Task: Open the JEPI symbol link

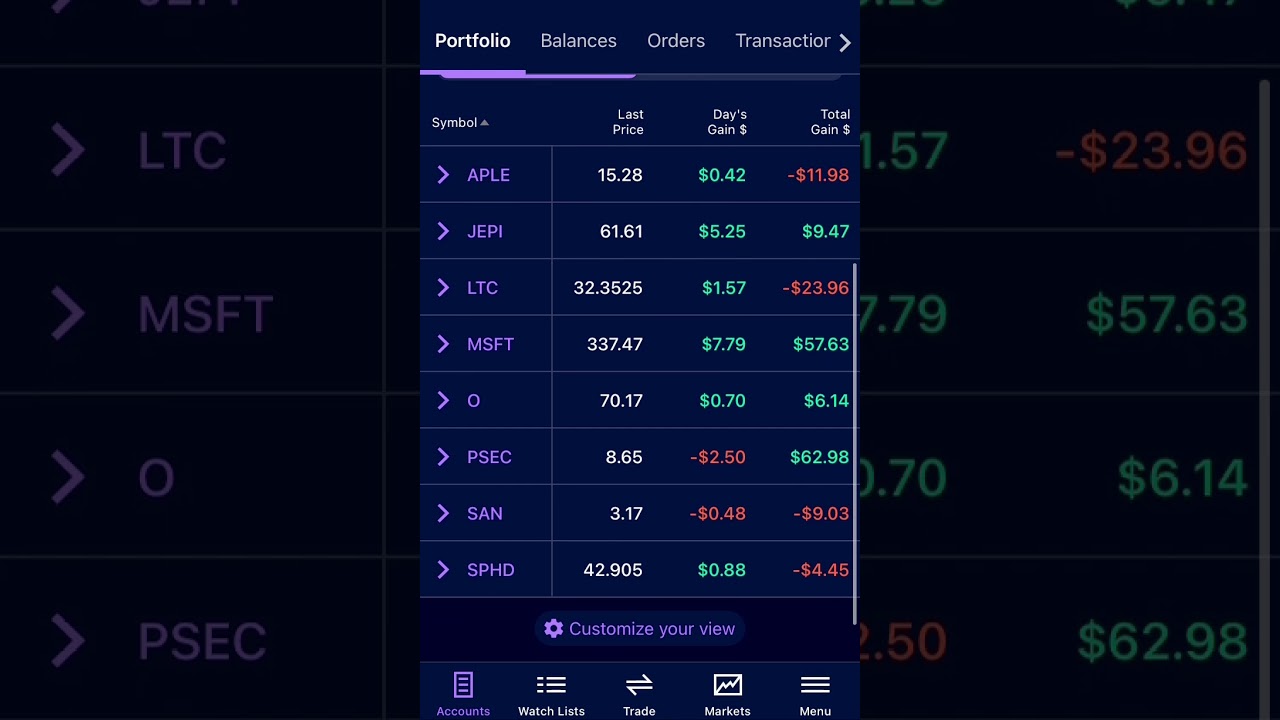Action: [x=485, y=231]
